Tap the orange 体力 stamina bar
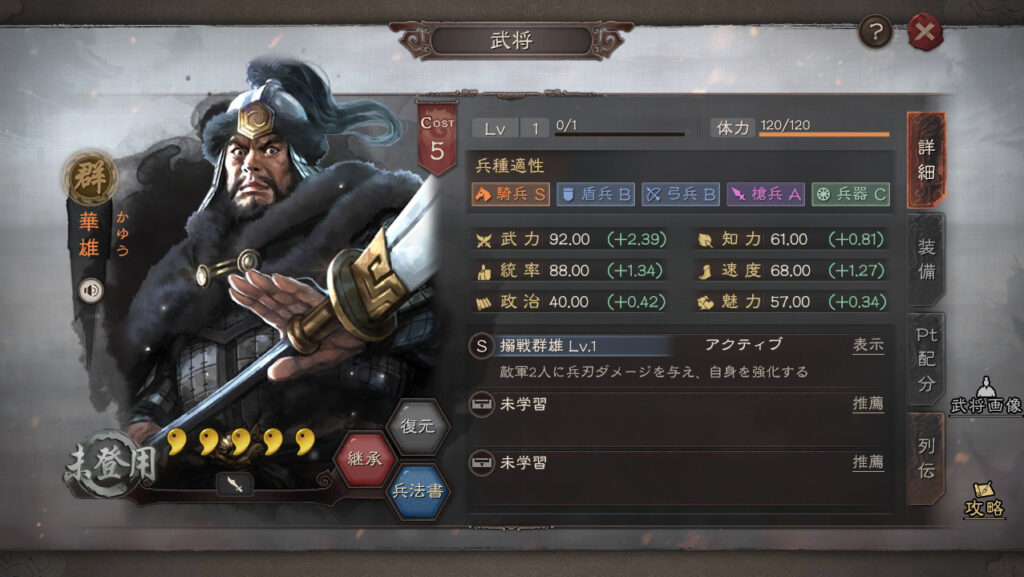Image resolution: width=1024 pixels, height=577 pixels. pyautogui.click(x=824, y=134)
